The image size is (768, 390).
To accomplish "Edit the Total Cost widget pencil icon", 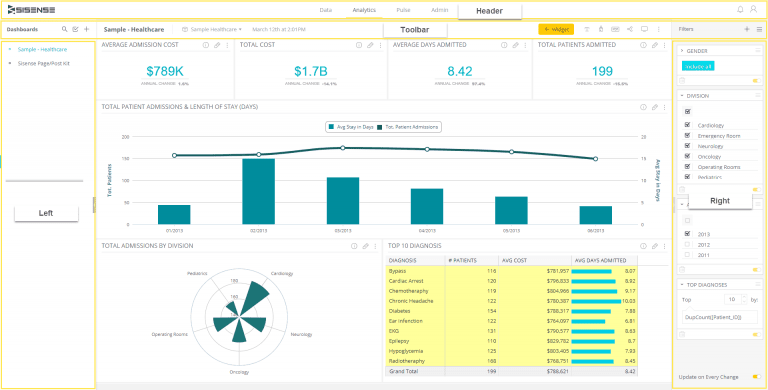I will pos(370,45).
